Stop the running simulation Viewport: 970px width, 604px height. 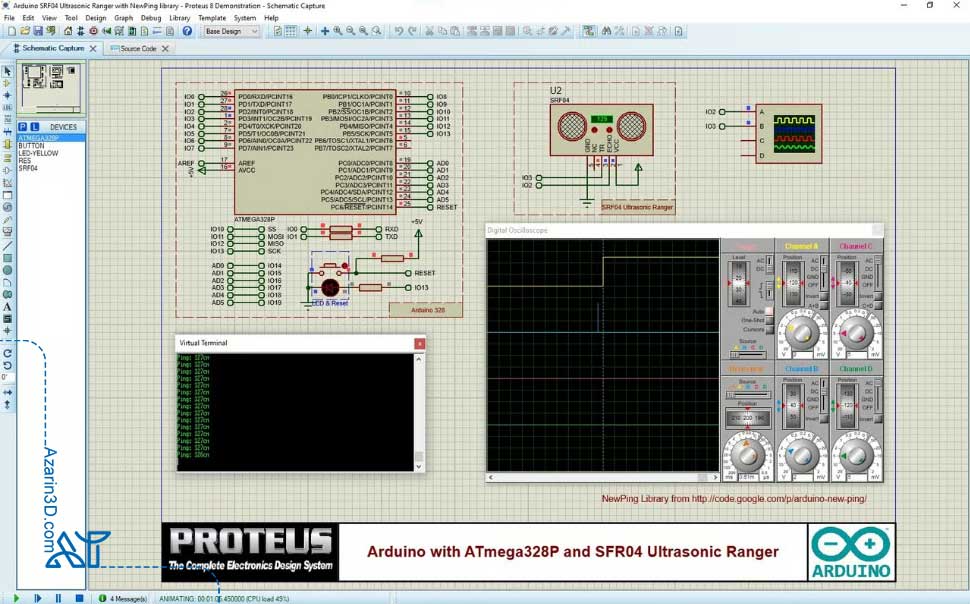(x=79, y=598)
